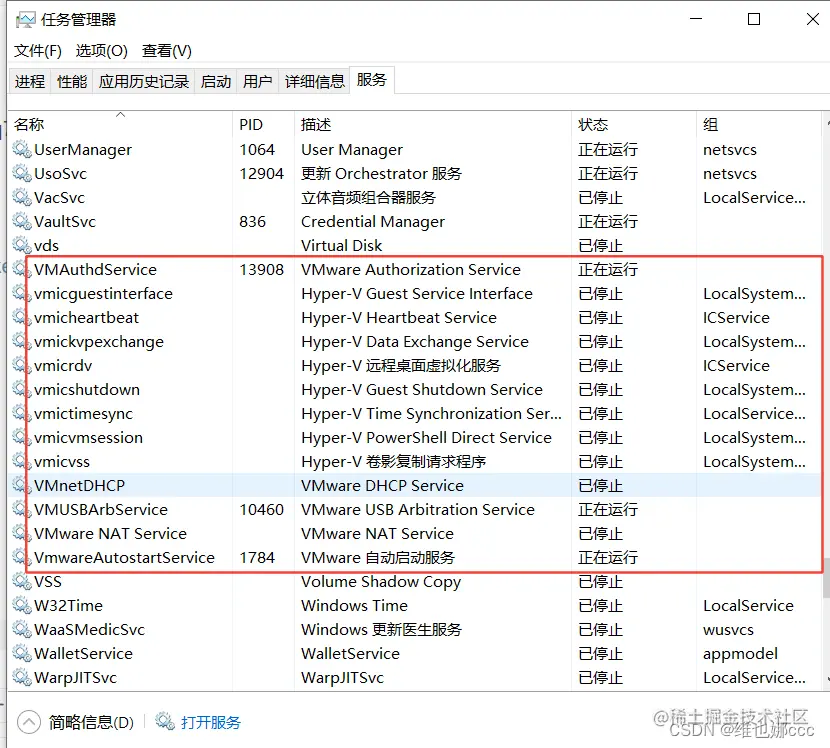Click the gear icon beside vmickvpexchange

pos(22,341)
